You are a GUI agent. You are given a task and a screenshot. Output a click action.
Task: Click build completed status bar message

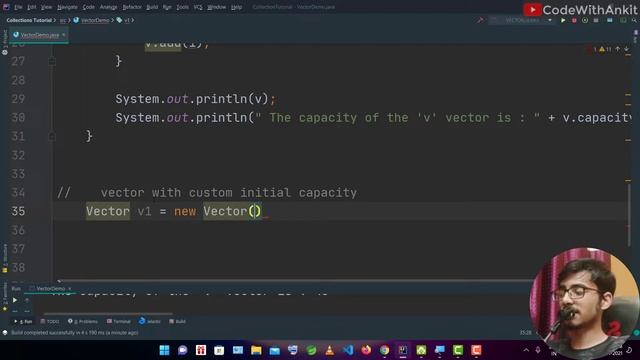pos(74,333)
